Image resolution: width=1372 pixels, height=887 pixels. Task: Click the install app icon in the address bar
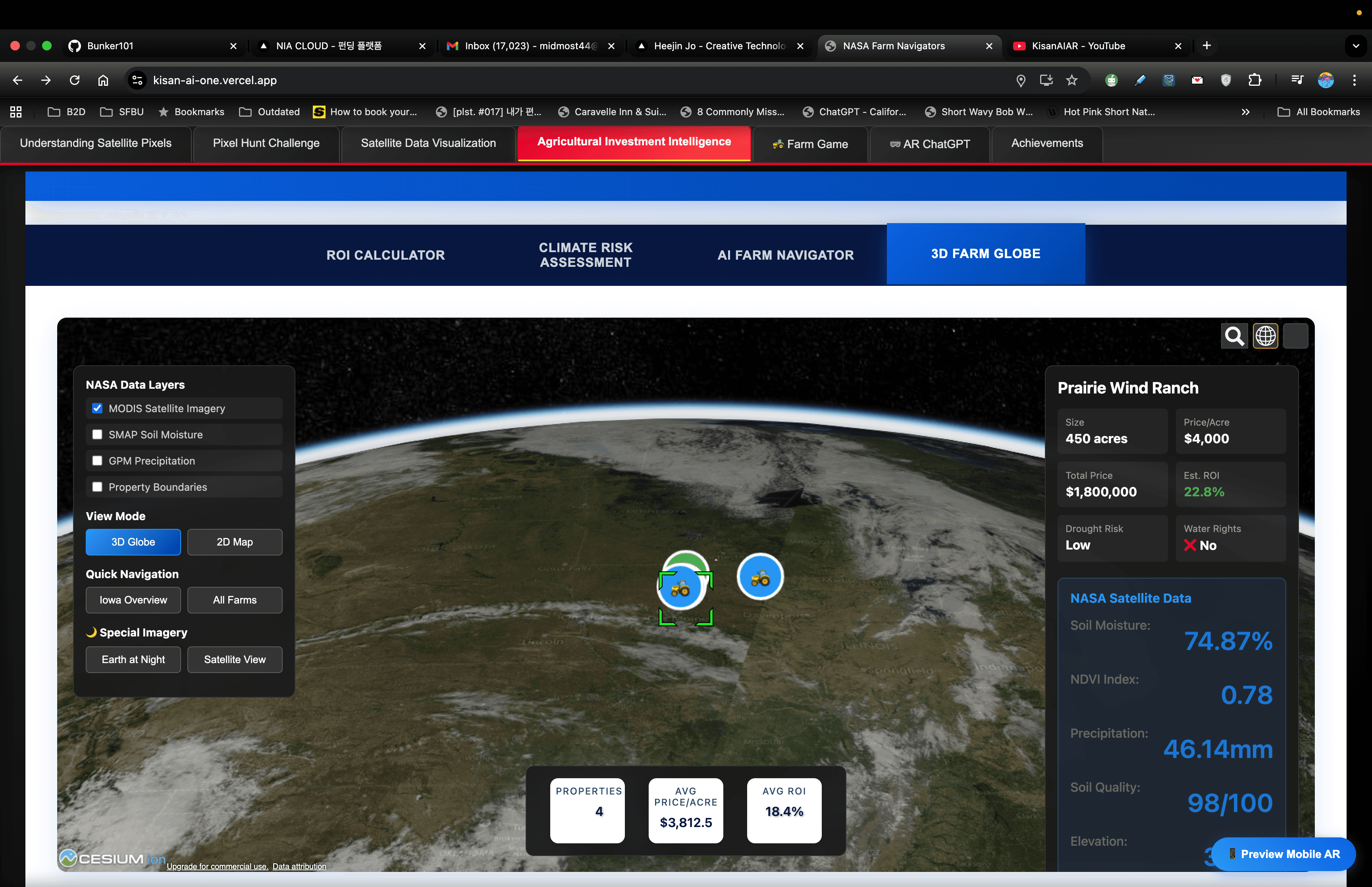click(1046, 80)
